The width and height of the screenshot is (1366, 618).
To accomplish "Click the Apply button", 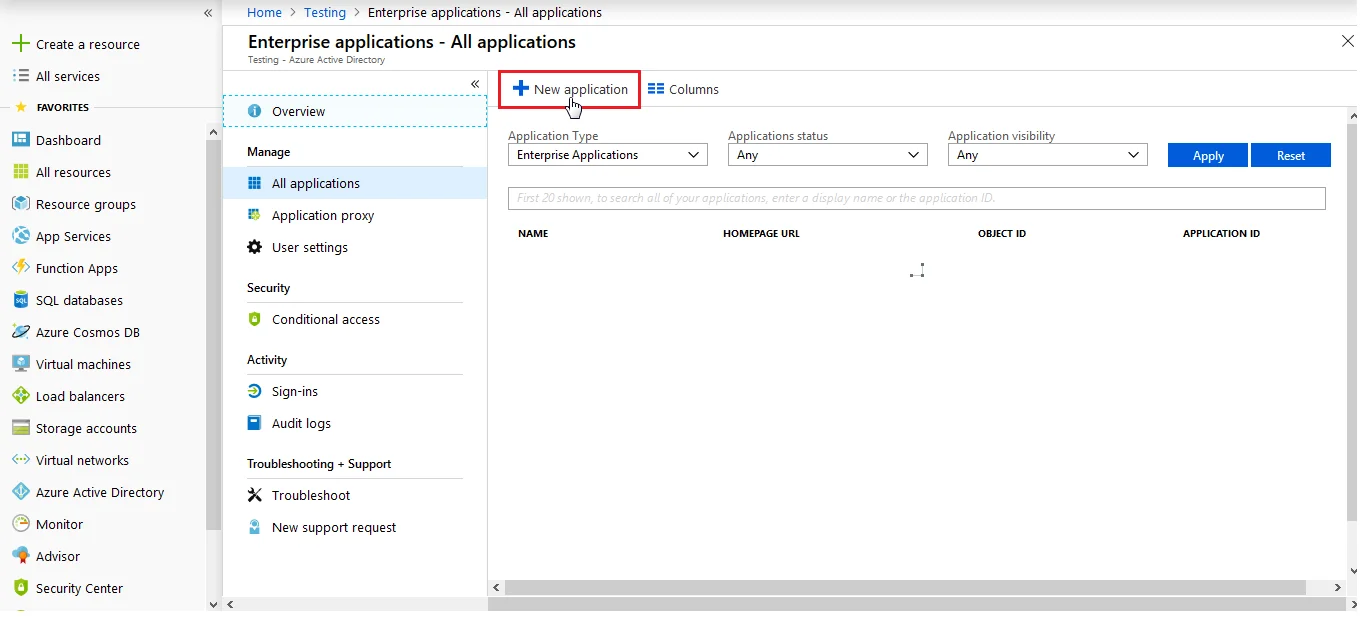I will point(1206,155).
